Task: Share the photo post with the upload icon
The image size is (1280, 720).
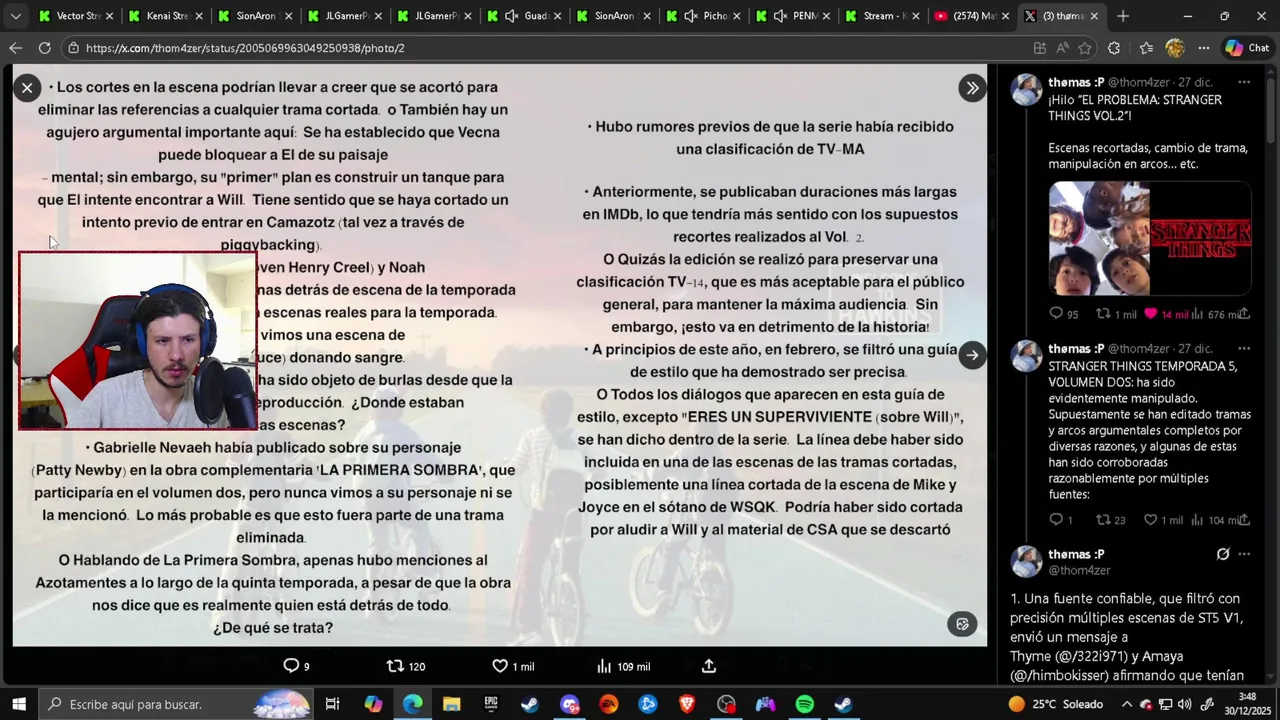Action: 709,666
